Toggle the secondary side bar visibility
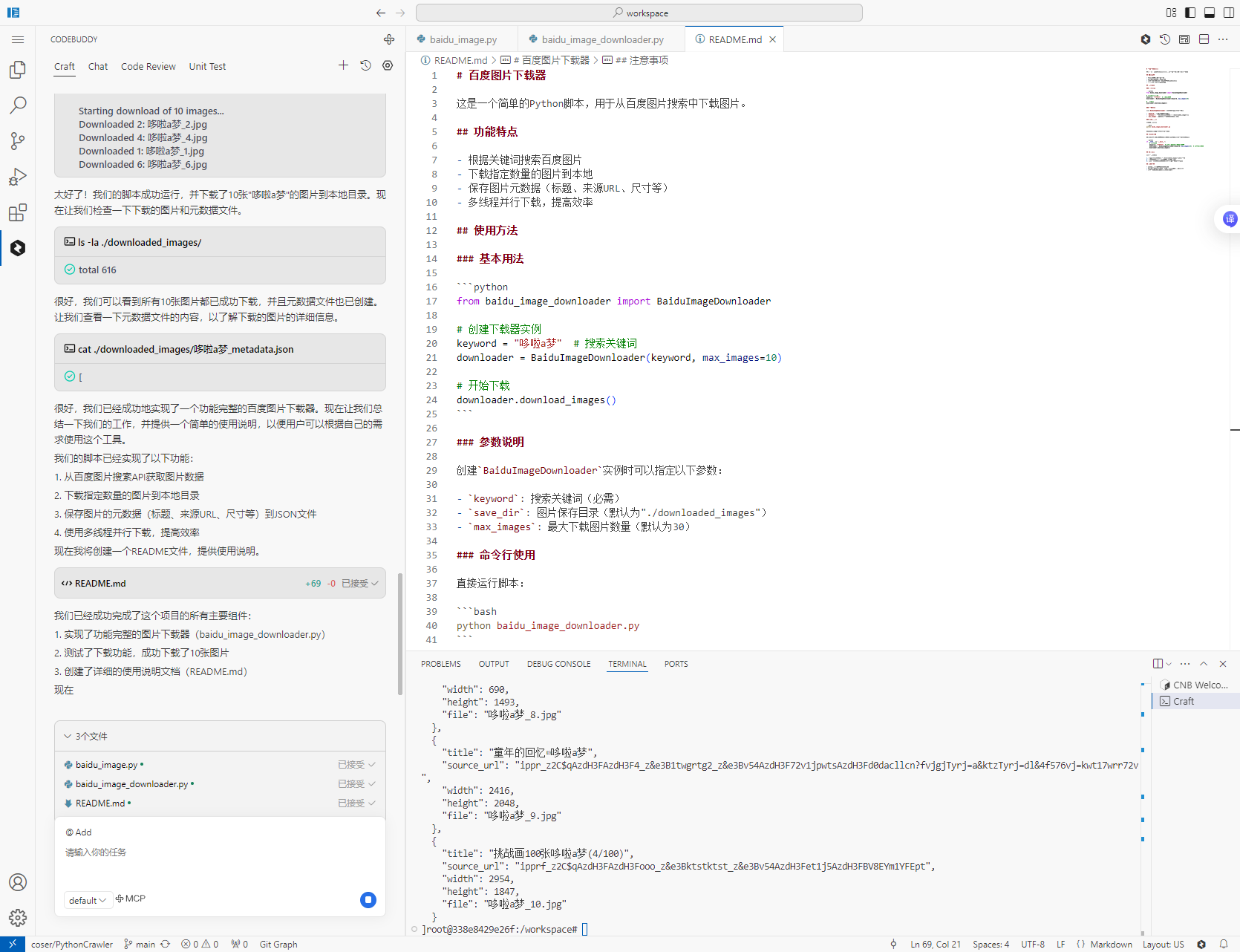 [1229, 13]
